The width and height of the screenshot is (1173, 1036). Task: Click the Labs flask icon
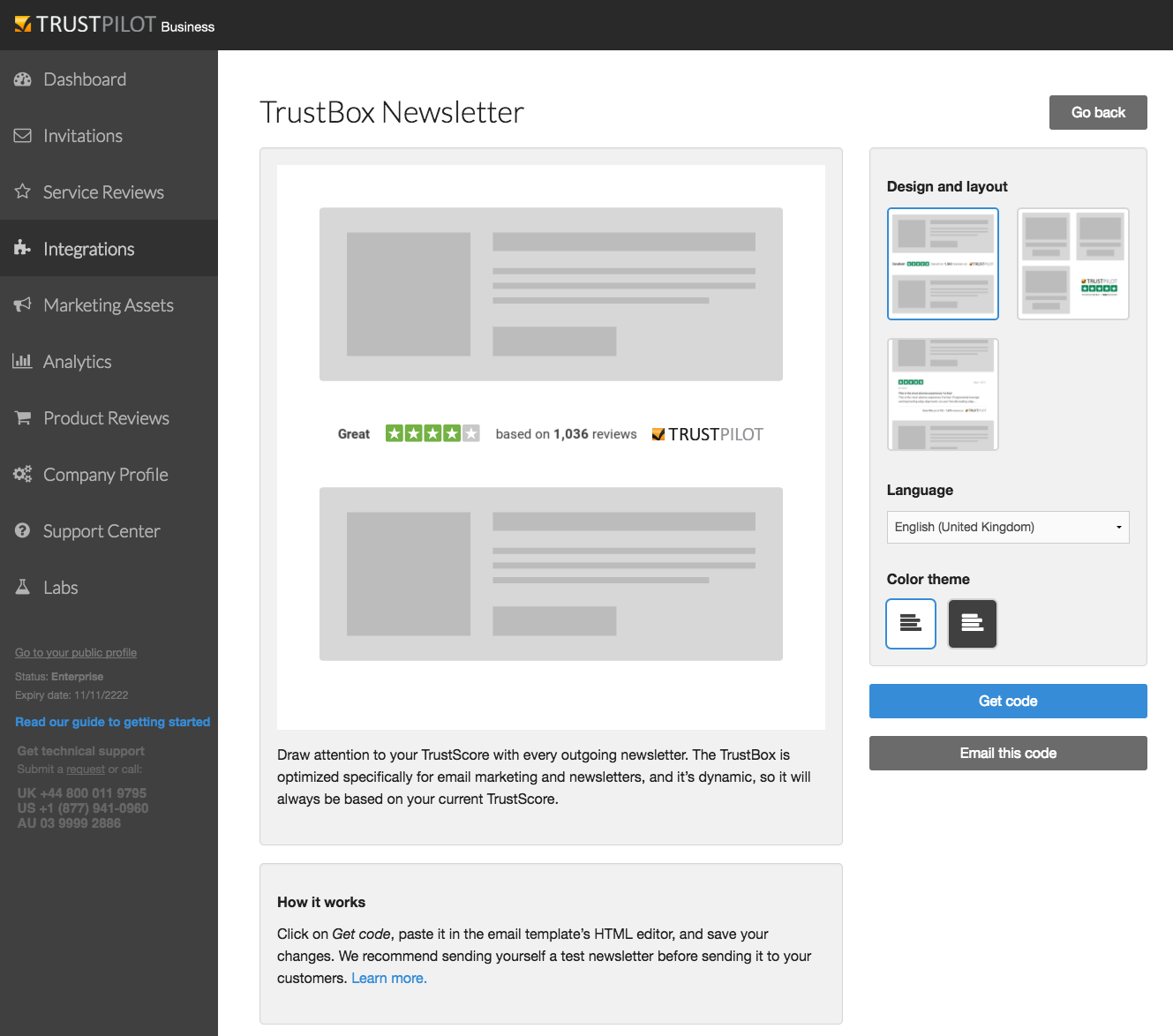tap(23, 587)
